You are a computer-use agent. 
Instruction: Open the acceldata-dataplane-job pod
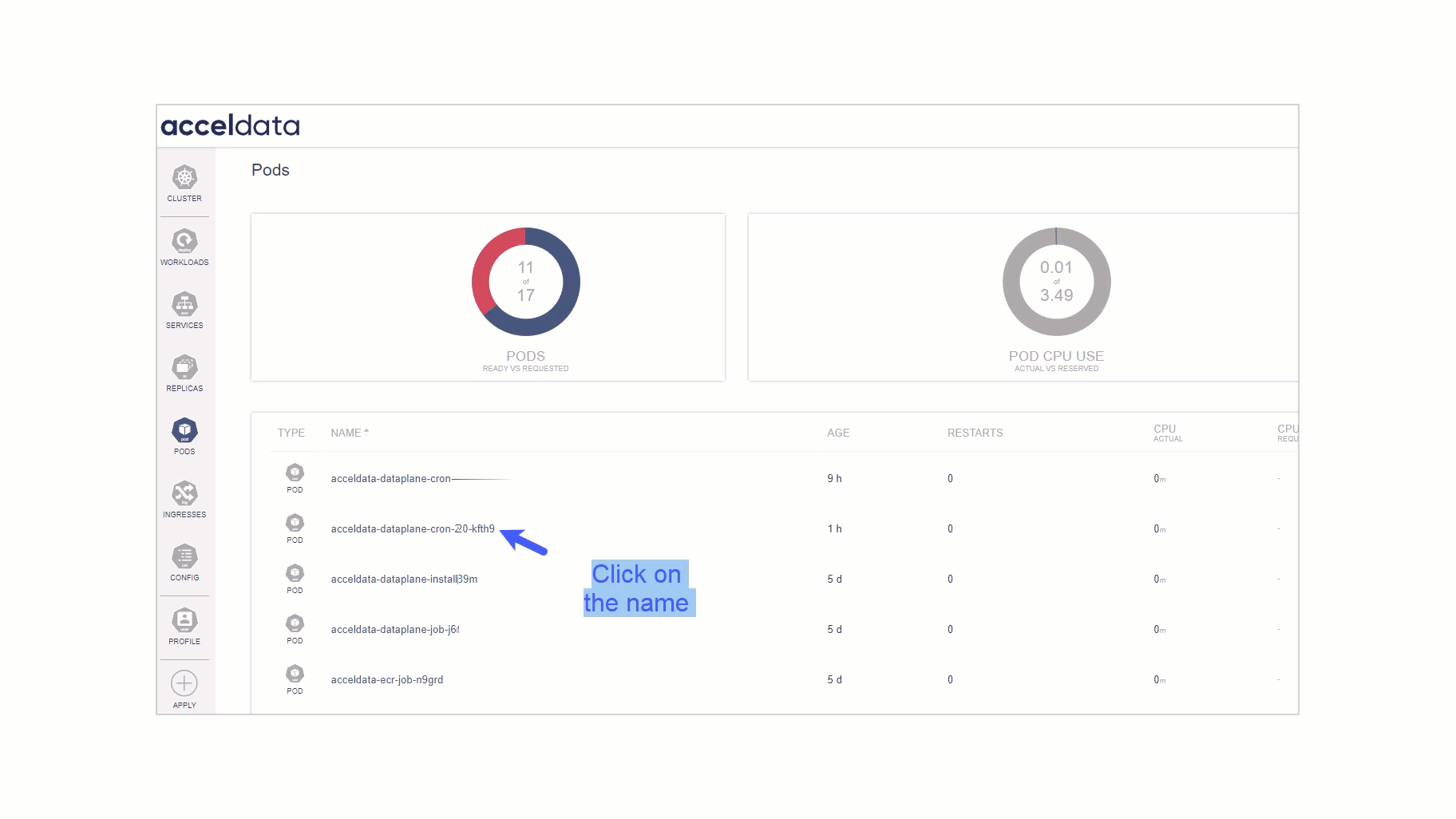click(394, 629)
